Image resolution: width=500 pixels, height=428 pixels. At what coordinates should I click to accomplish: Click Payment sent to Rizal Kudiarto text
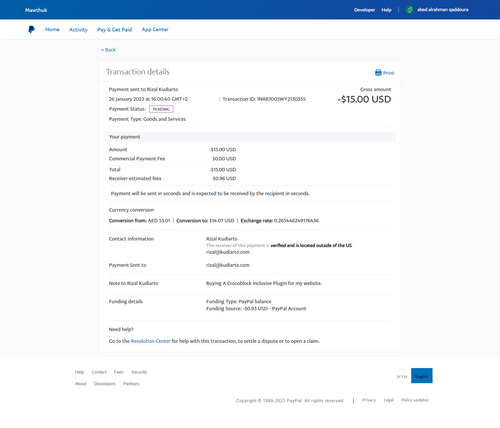coord(143,89)
